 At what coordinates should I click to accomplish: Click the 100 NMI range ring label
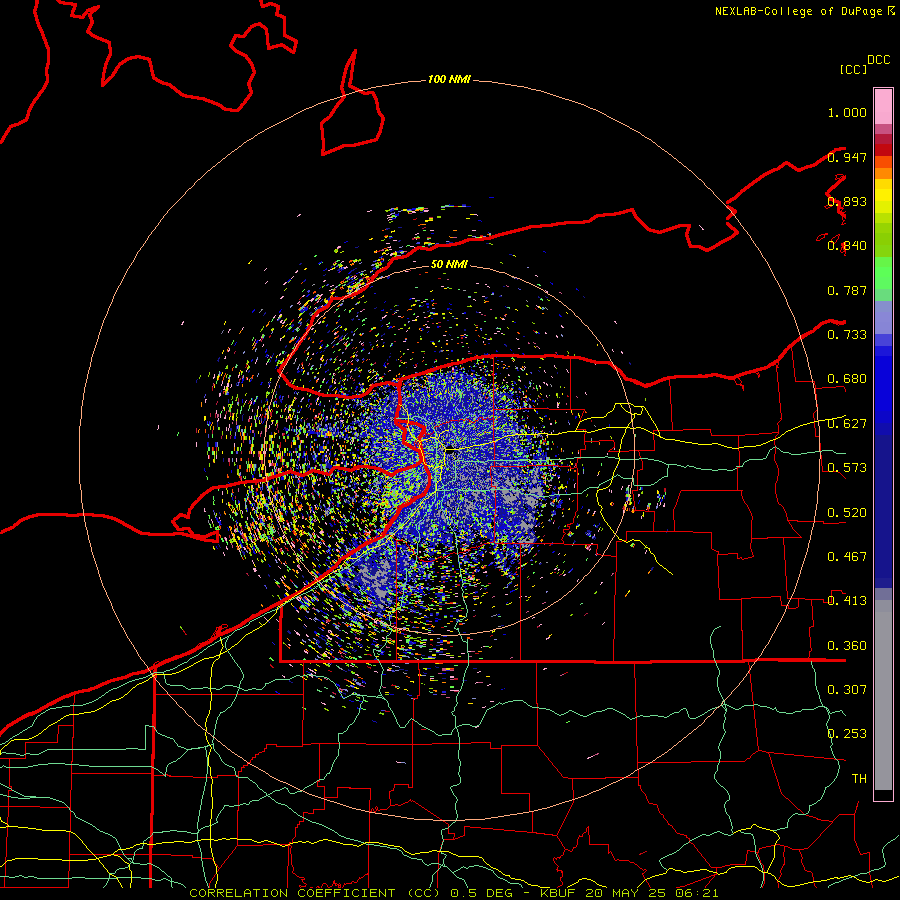[449, 79]
